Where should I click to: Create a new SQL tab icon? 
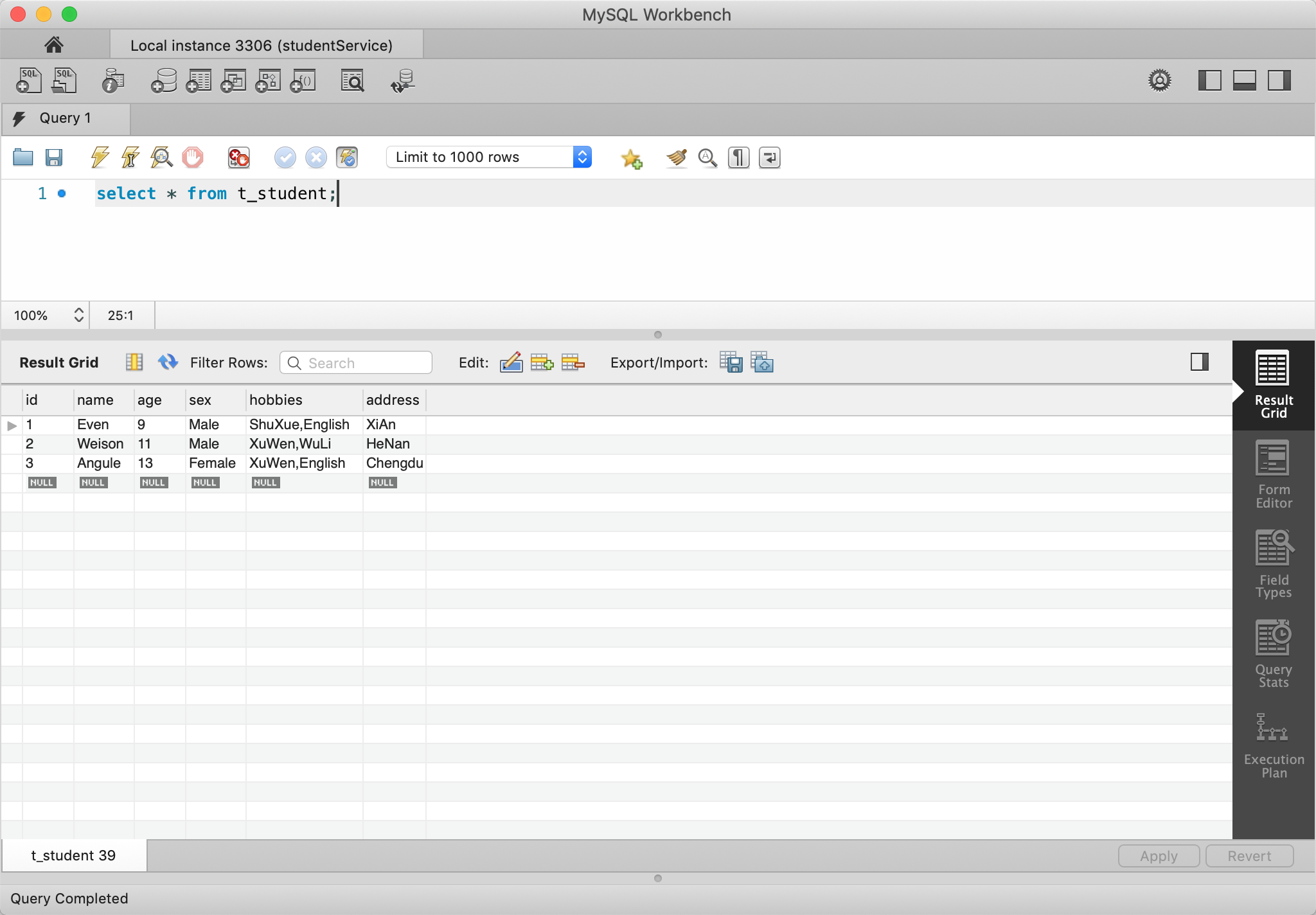(x=28, y=81)
